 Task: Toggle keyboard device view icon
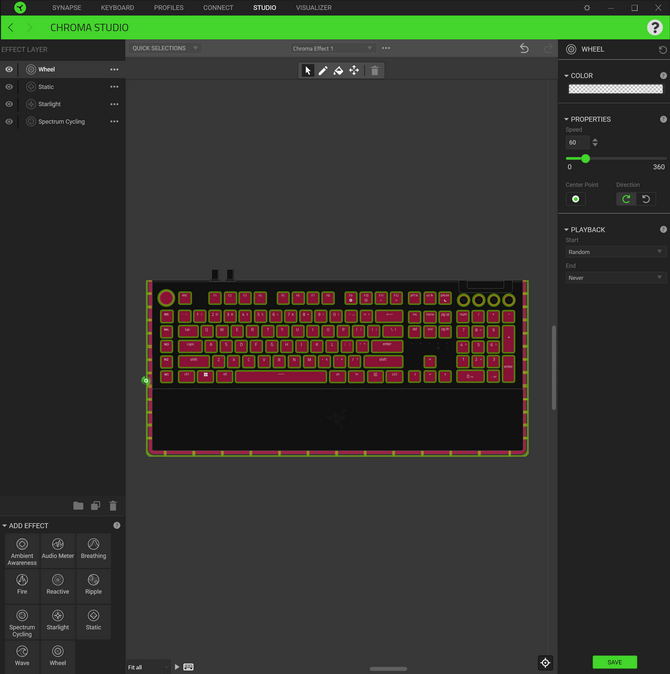188,667
